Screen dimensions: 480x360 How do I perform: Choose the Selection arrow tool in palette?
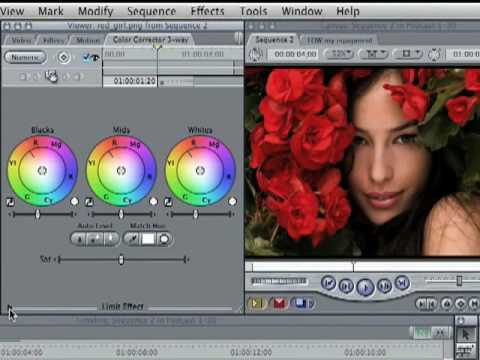point(466,333)
